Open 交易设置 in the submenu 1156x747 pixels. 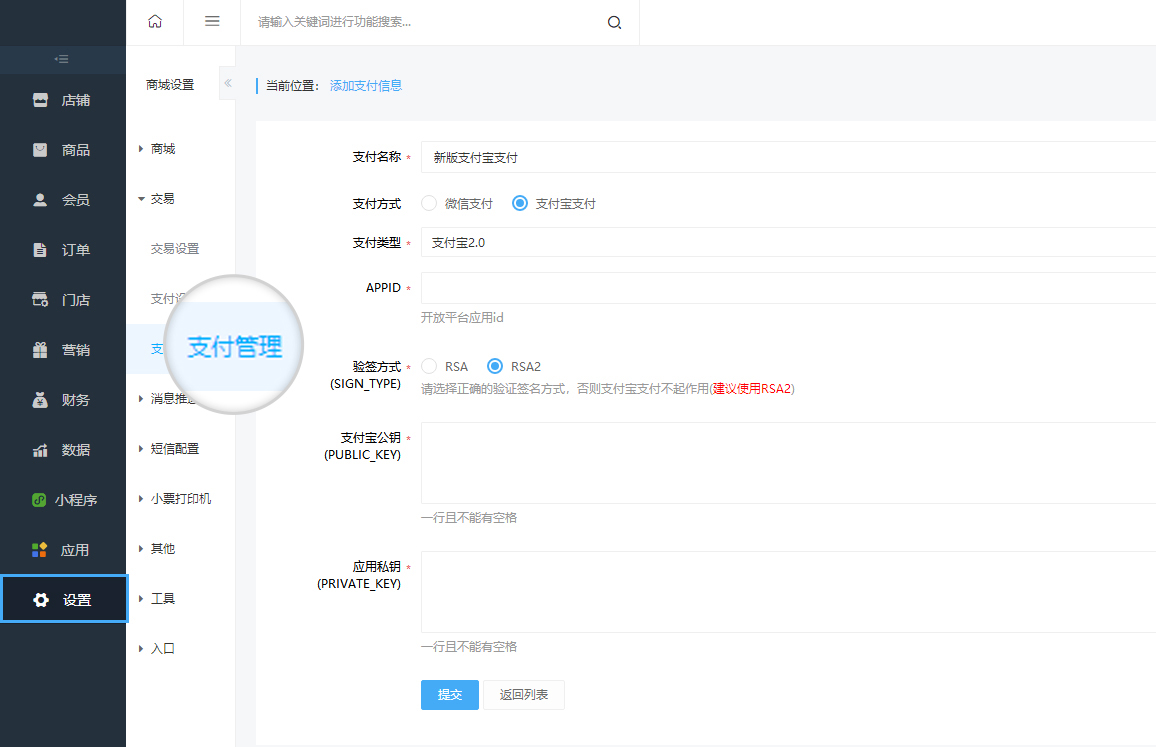[x=175, y=249]
